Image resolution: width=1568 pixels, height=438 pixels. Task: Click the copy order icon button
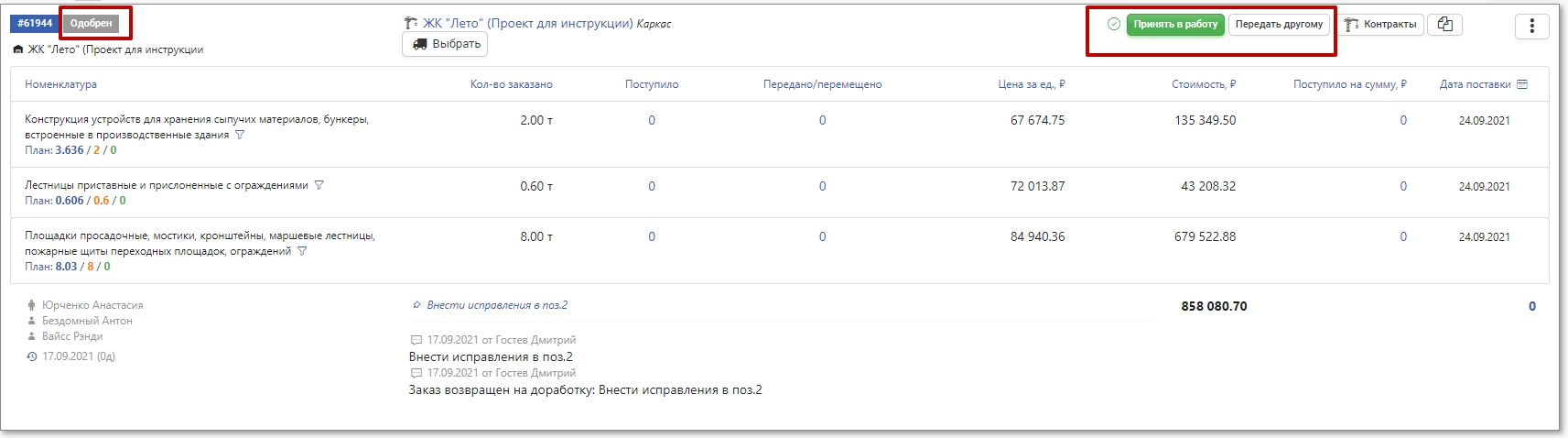click(x=1444, y=25)
